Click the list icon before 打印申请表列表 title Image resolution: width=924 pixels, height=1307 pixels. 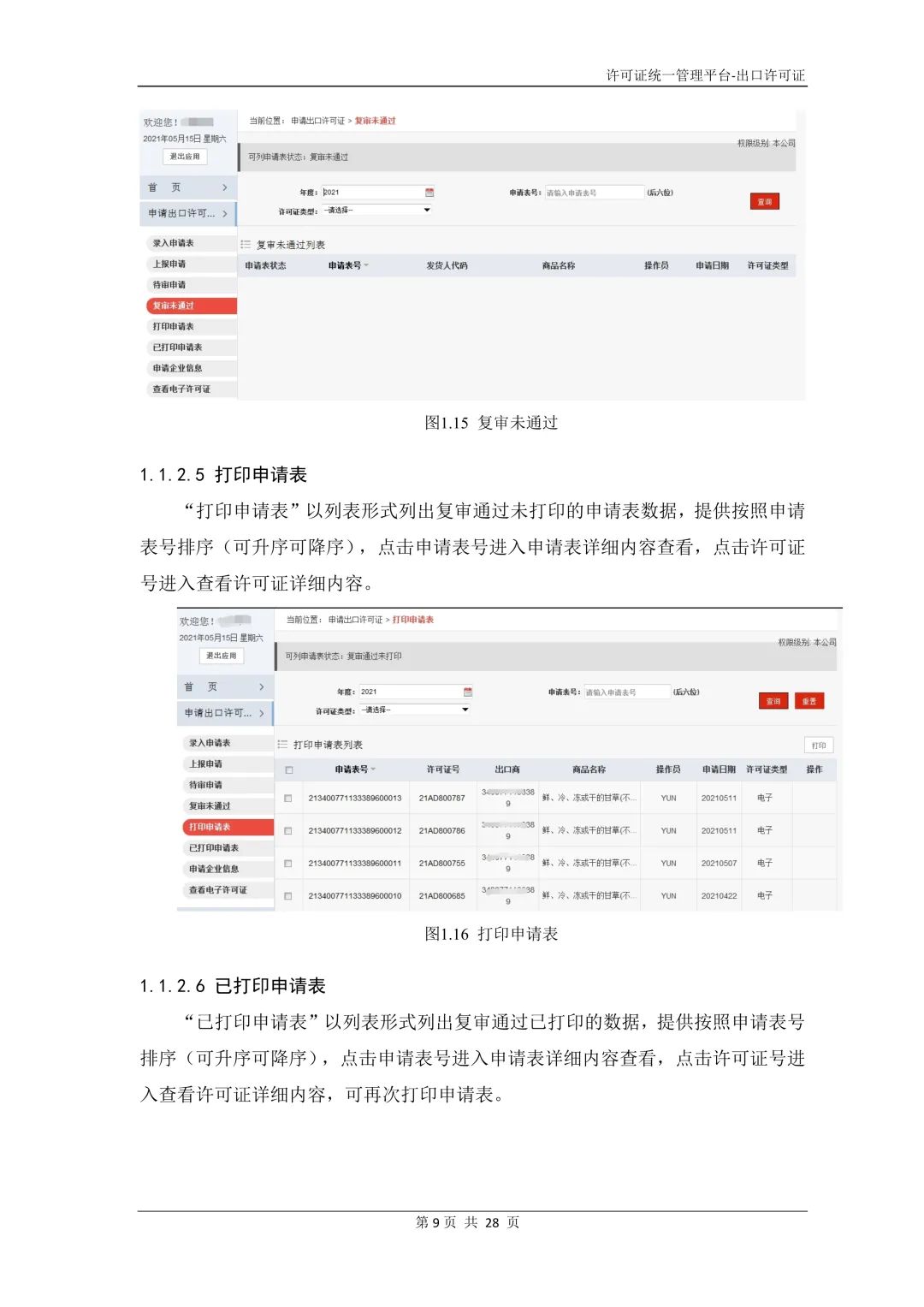(x=282, y=745)
